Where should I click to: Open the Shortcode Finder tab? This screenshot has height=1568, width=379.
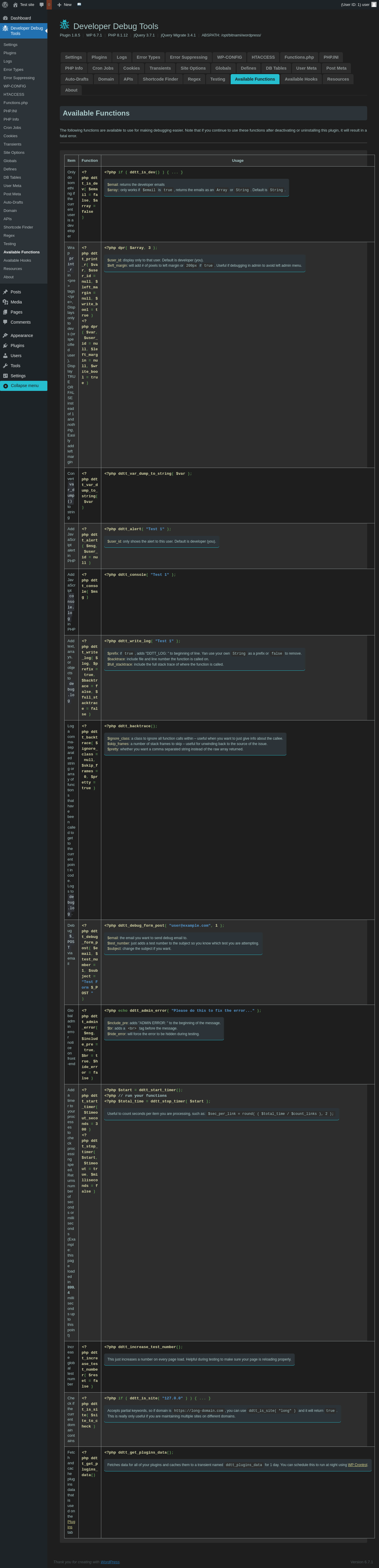[160, 79]
